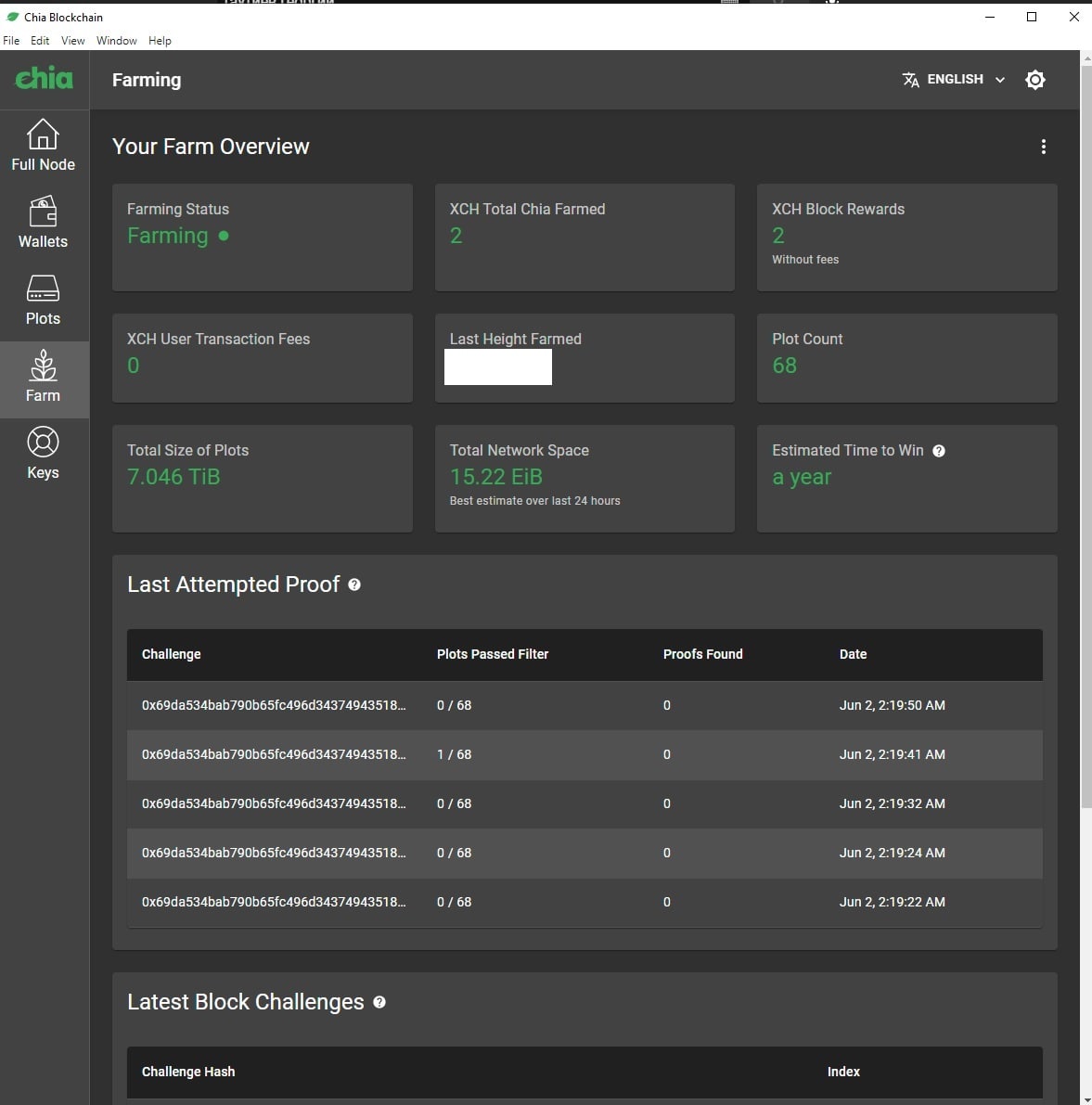This screenshot has height=1105, width=1092.
Task: Click the Plots Passed Filter header
Action: [493, 654]
